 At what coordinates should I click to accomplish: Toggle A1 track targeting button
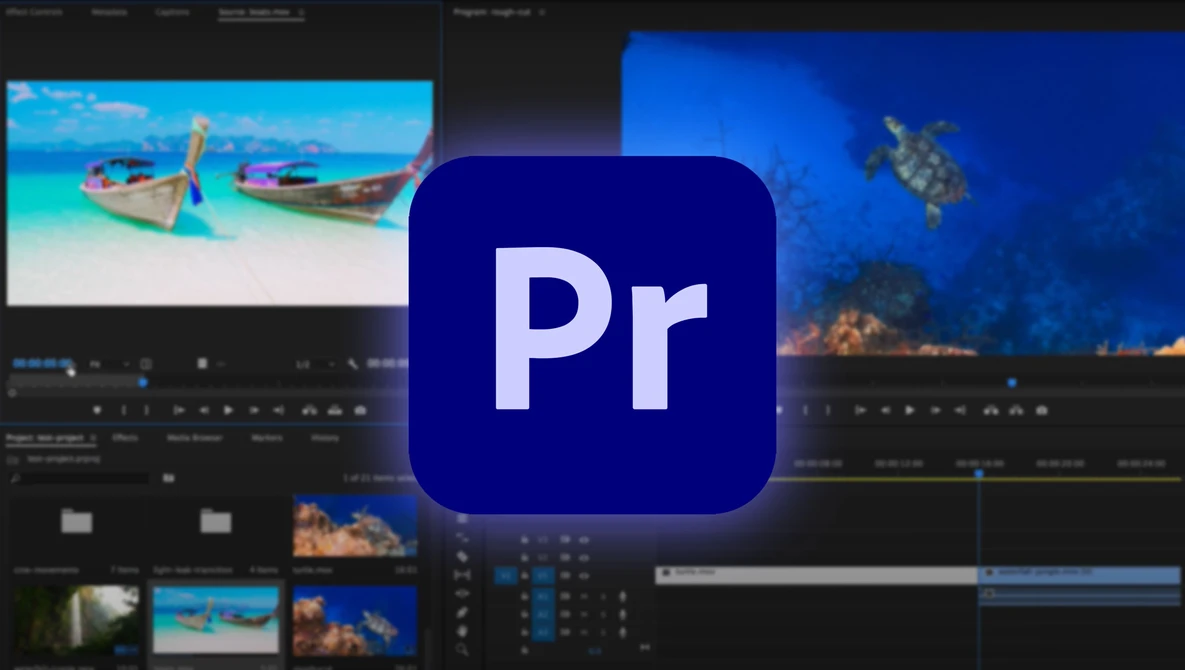[543, 597]
